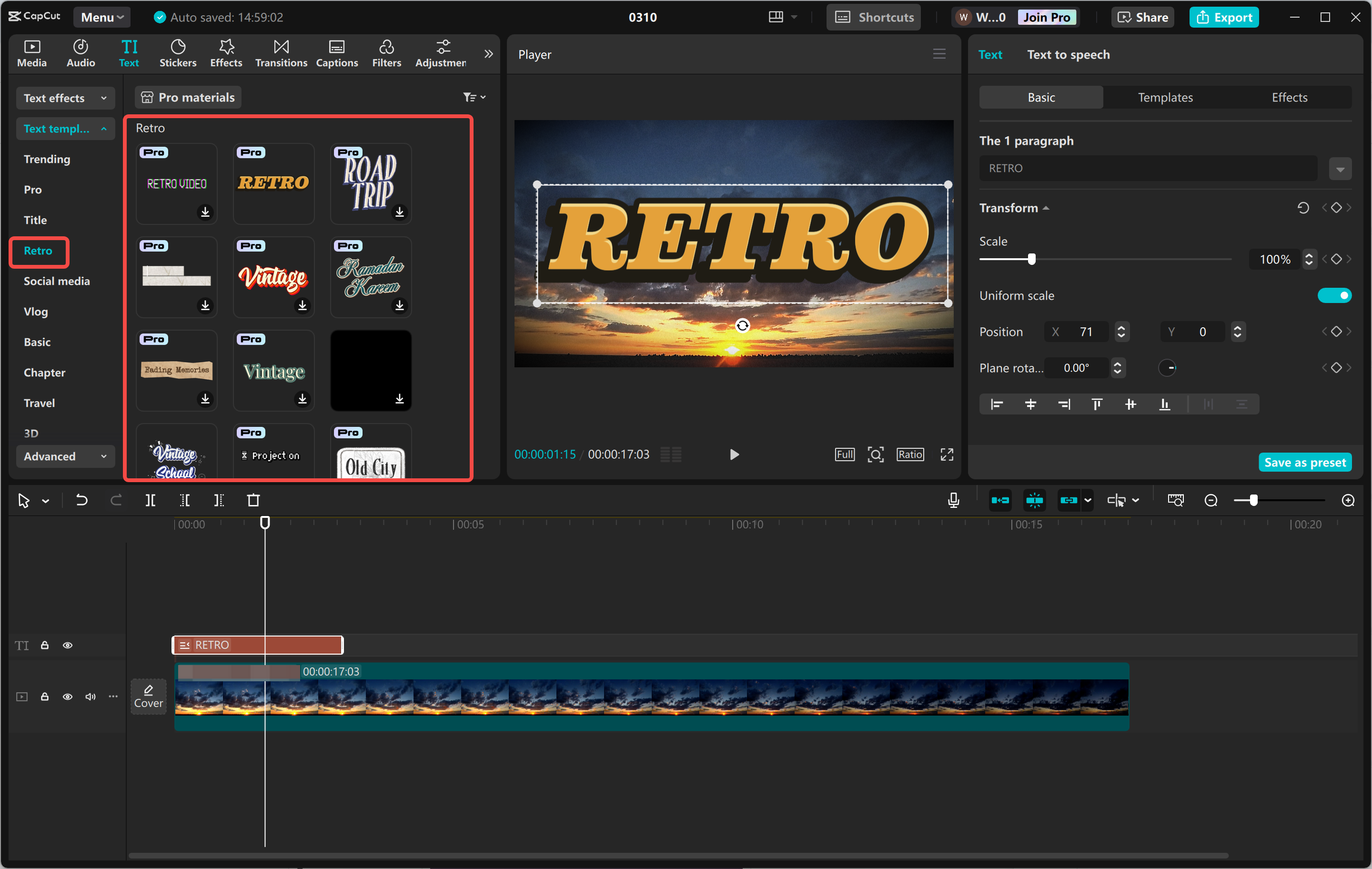
Task: Hide the text track with the eye icon
Action: point(67,645)
